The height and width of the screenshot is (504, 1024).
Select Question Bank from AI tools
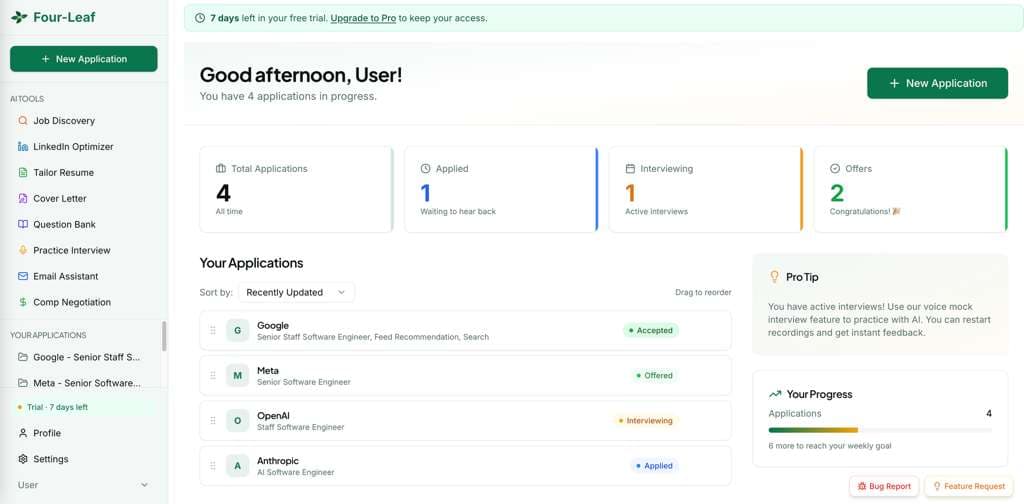click(x=84, y=225)
